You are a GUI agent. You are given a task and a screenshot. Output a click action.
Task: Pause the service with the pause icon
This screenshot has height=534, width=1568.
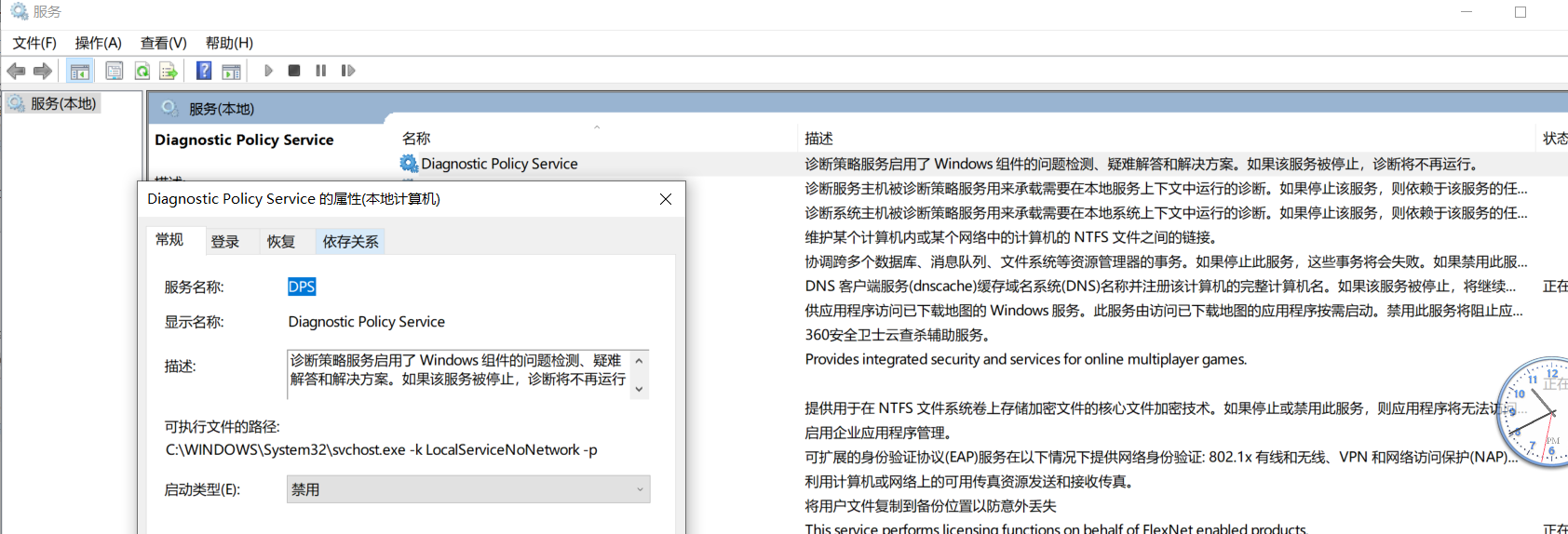point(321,71)
